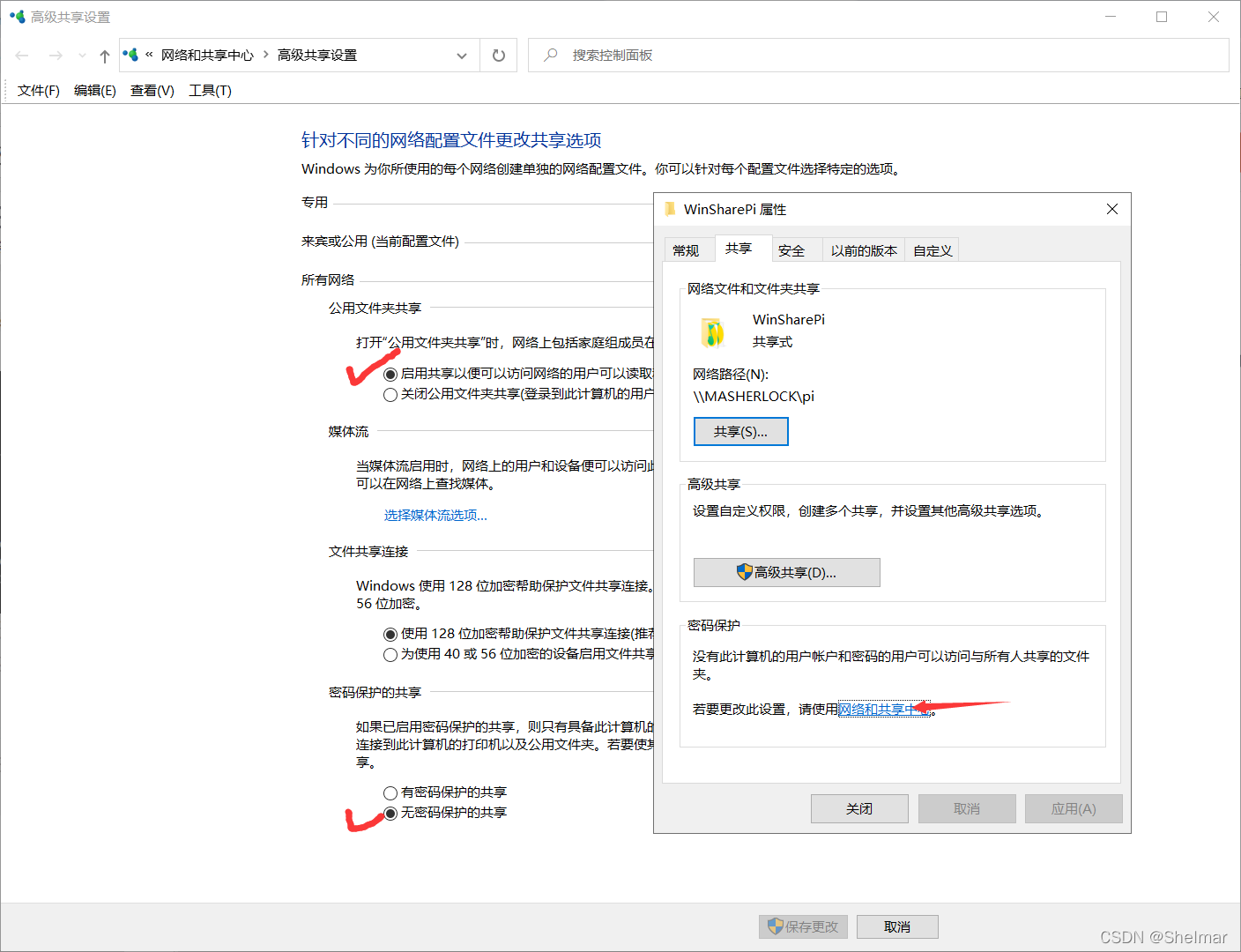Select 40 或 56 位加密 radio option

pos(390,654)
